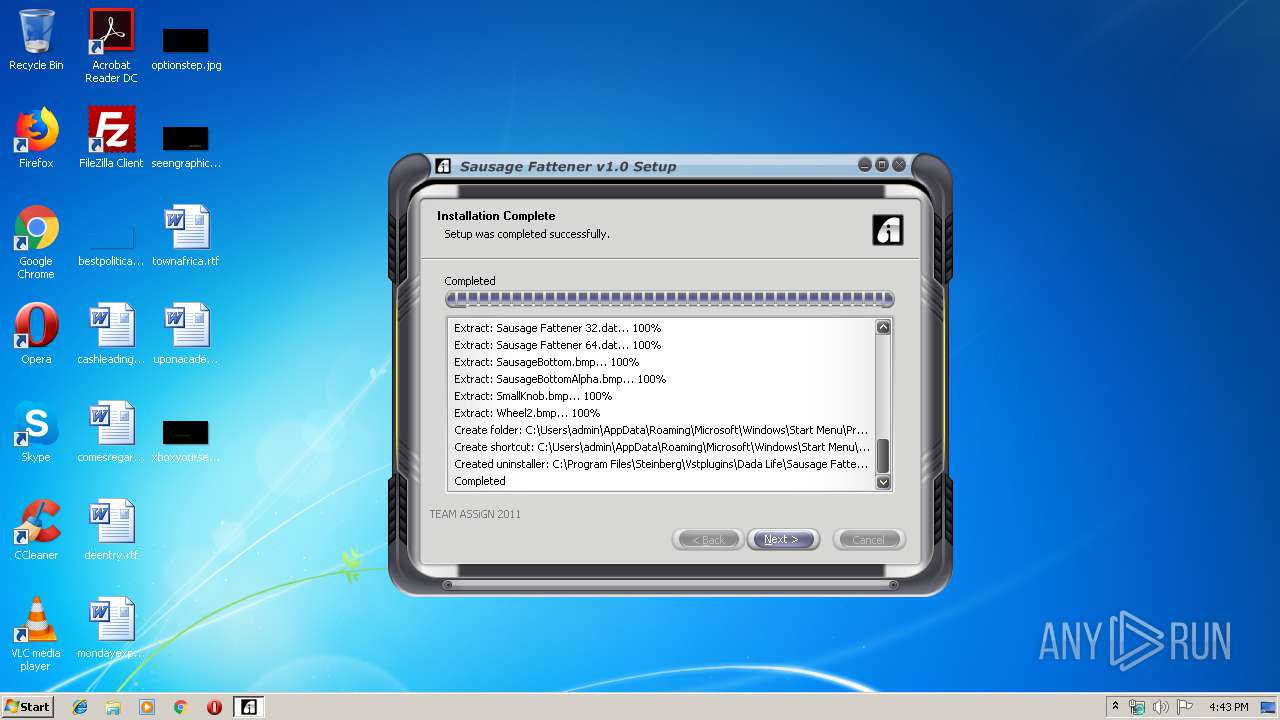Select log line 'Extract: SmallKnob.bmp... 100%'
Screen dimensions: 1280x720
click(x=533, y=396)
